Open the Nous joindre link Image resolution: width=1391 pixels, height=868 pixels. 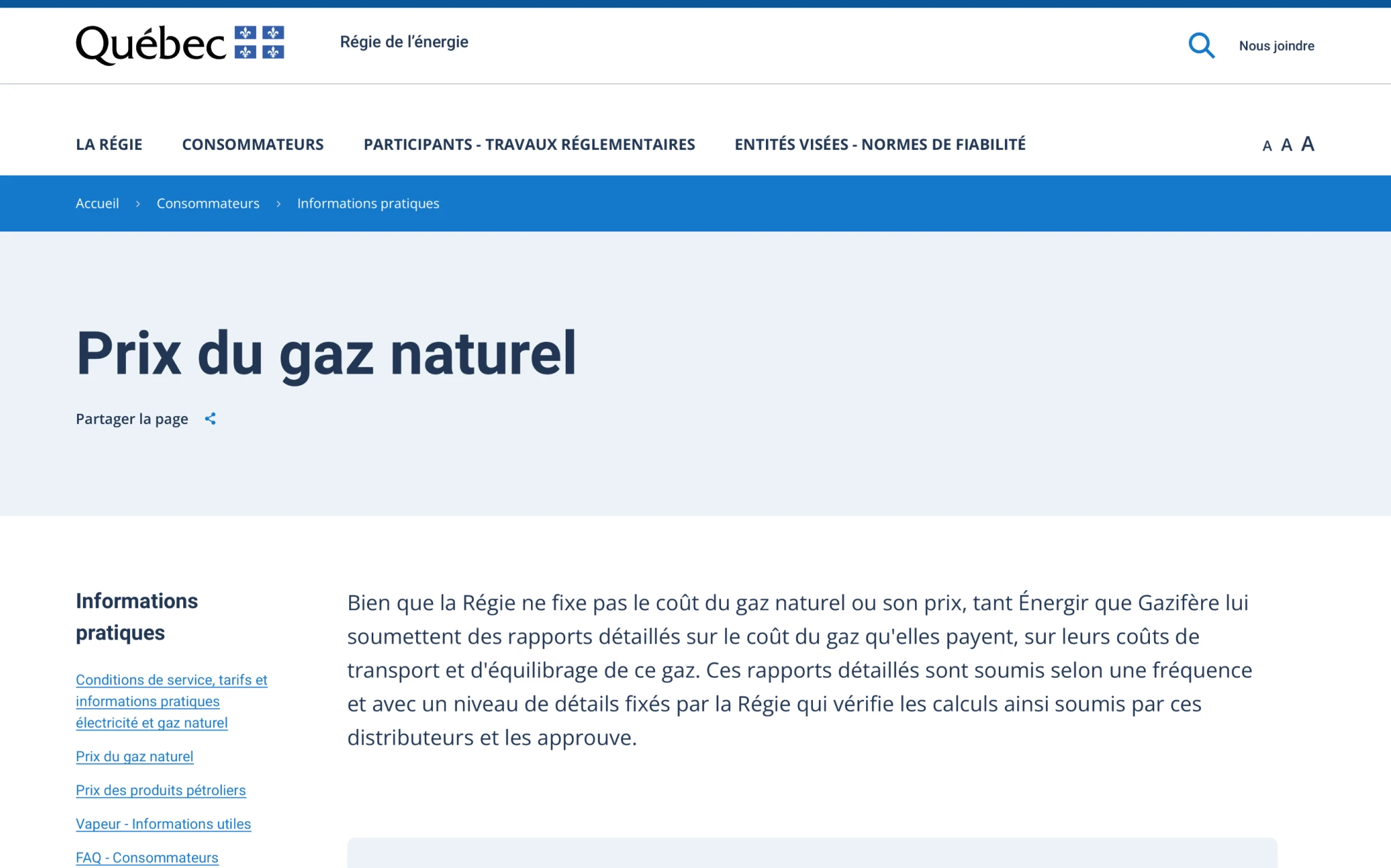pyautogui.click(x=1276, y=46)
